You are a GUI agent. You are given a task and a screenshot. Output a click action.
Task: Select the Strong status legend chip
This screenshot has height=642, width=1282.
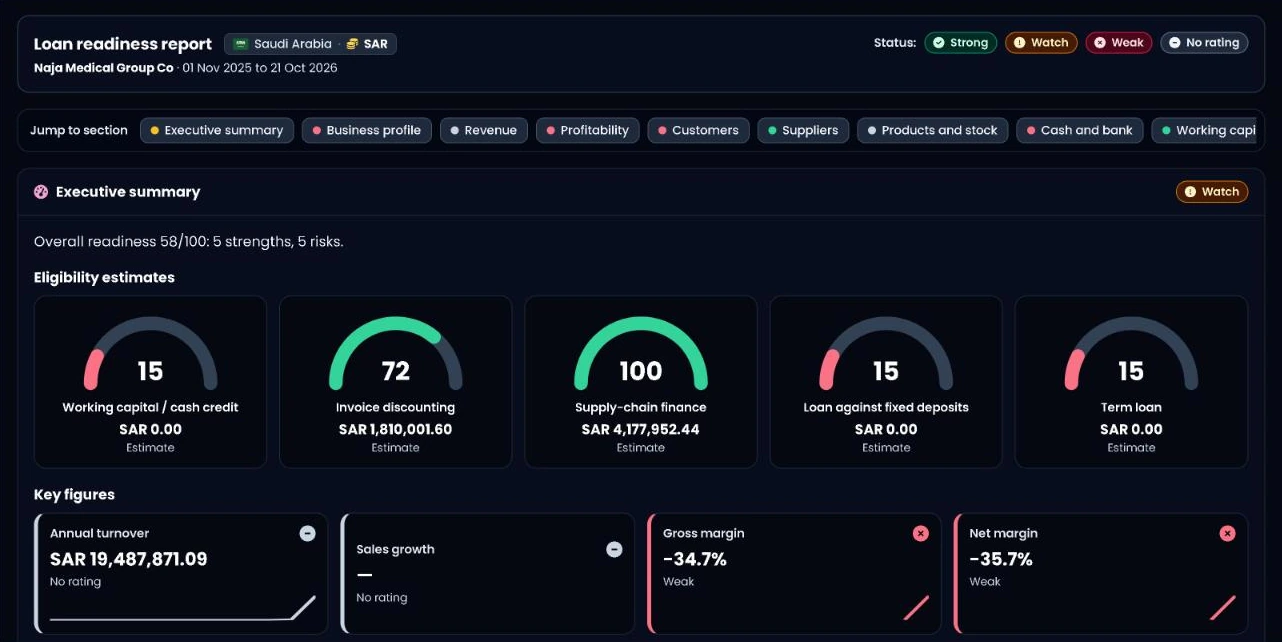[x=960, y=43]
